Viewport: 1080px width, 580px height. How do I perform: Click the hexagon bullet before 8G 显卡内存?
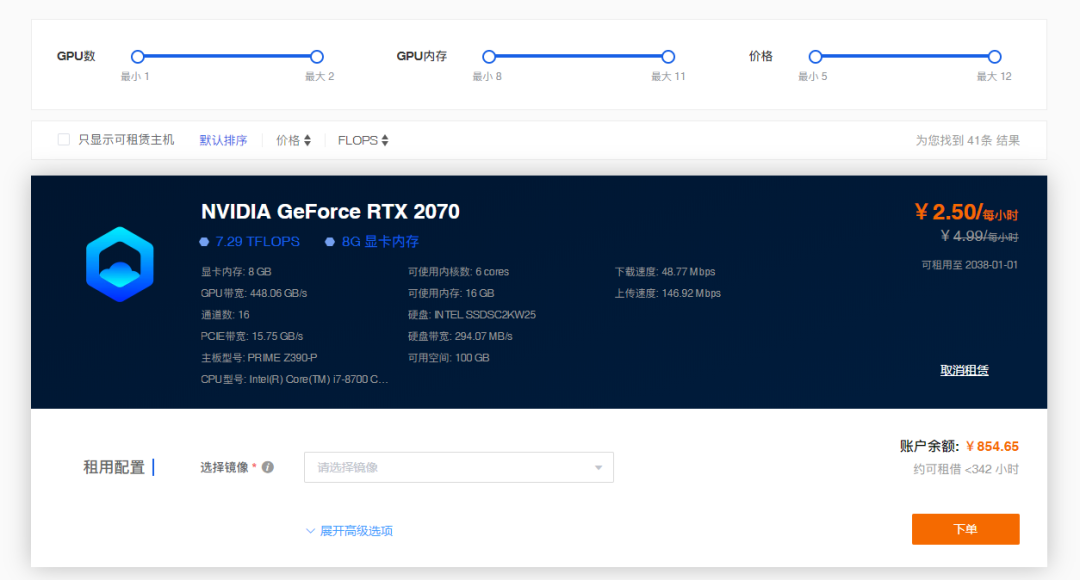pos(330,242)
